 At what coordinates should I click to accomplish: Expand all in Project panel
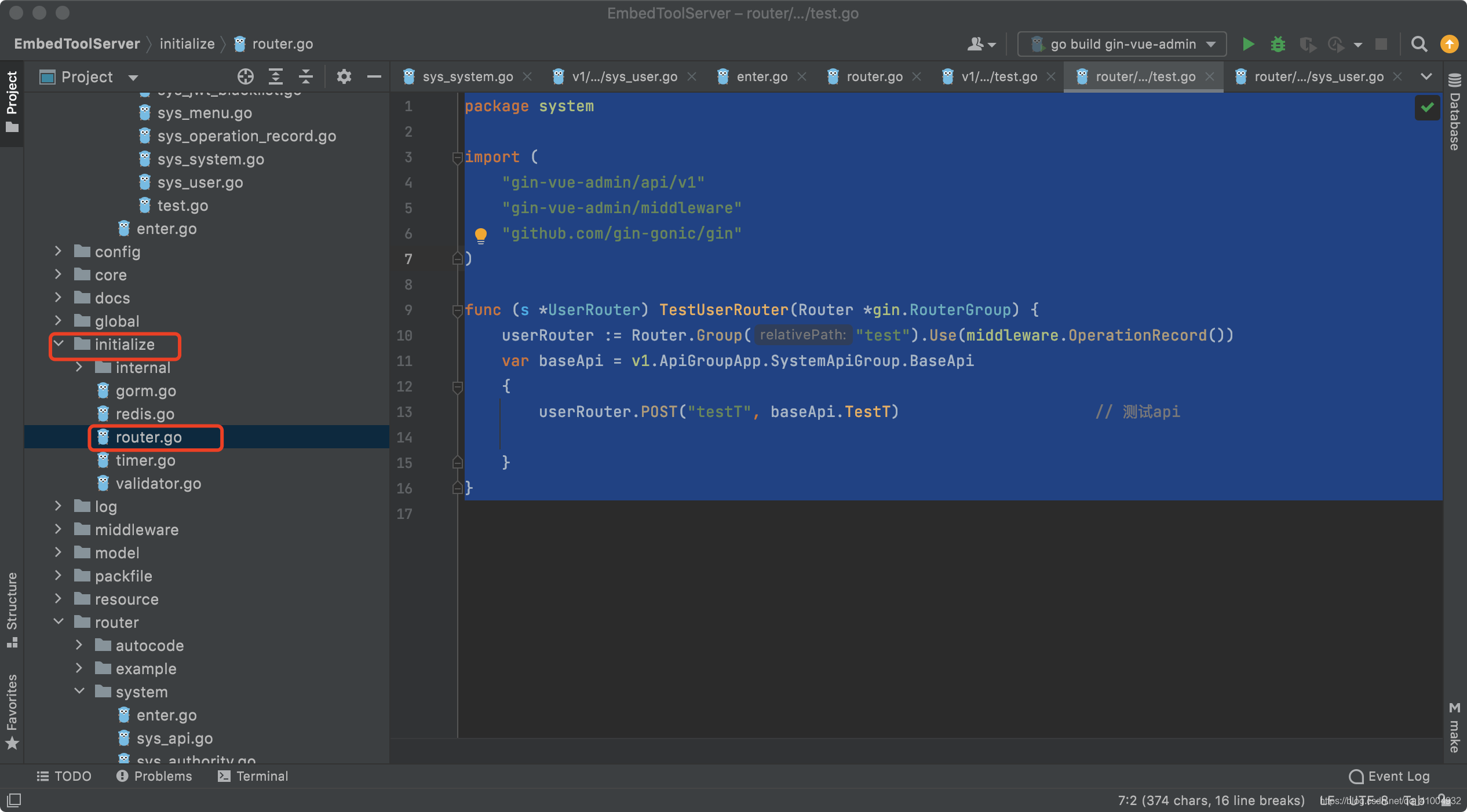pos(276,76)
